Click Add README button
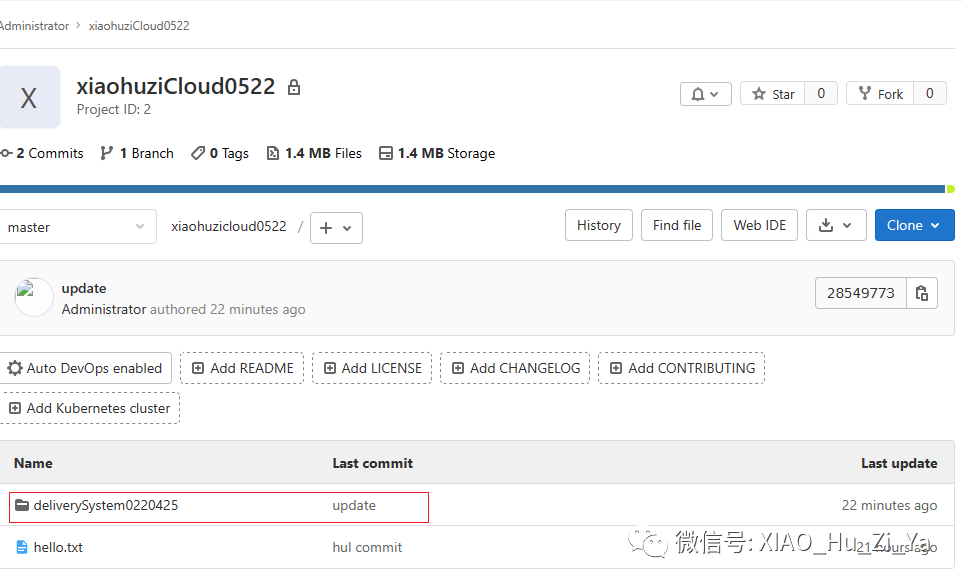Viewport: 963px width, 586px height. click(242, 368)
